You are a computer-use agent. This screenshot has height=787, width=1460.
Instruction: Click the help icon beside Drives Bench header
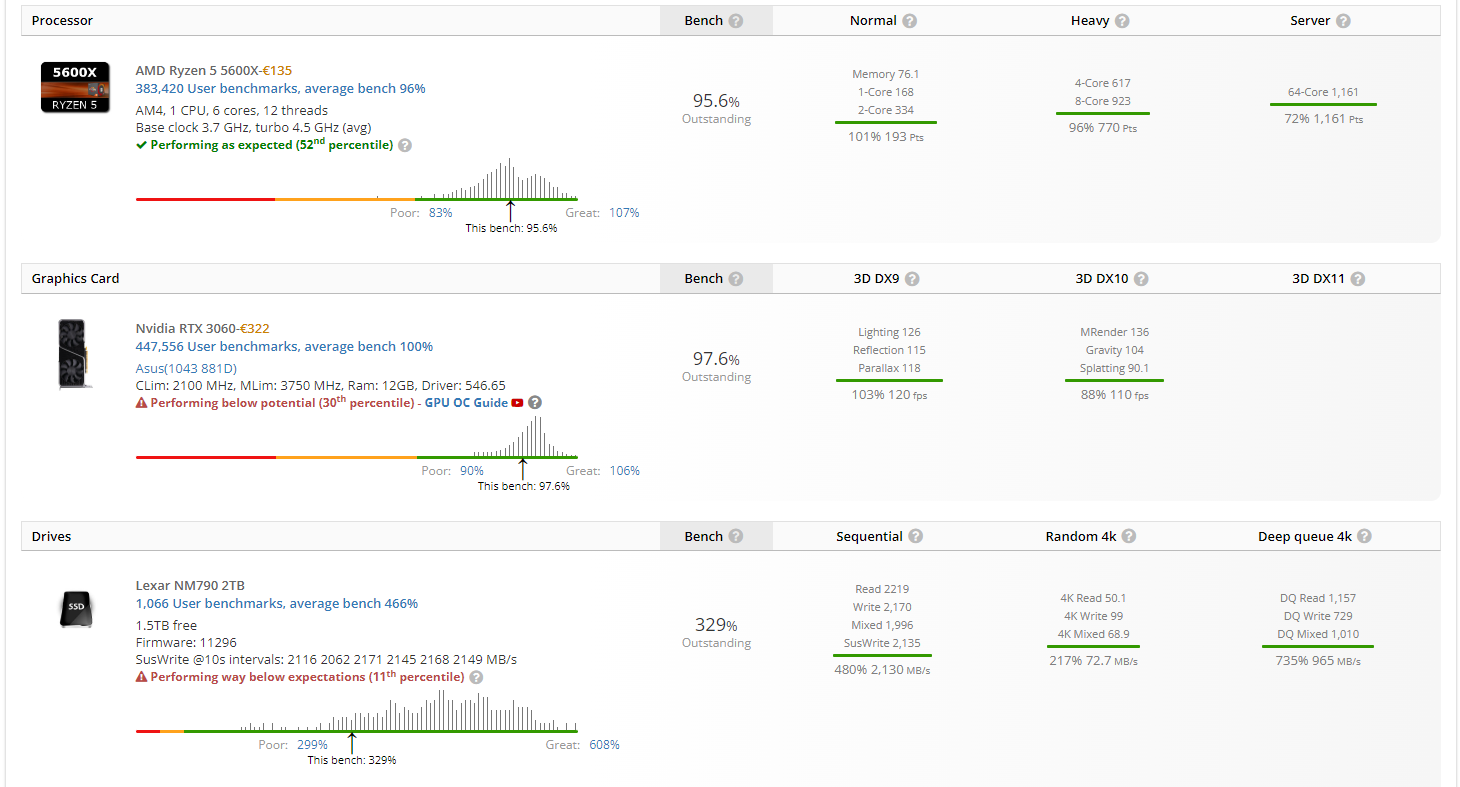tap(736, 537)
